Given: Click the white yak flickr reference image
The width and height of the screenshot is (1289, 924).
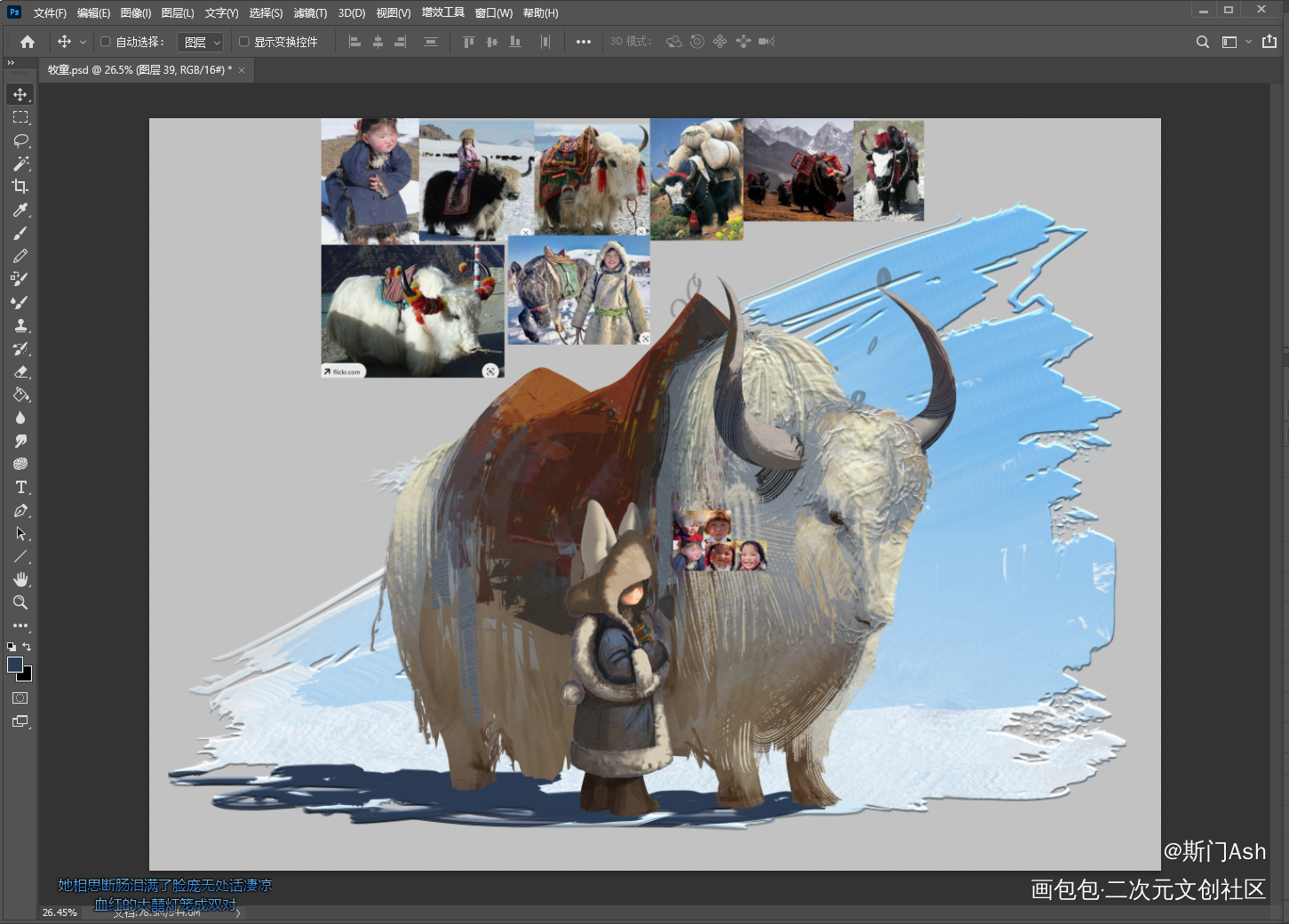Looking at the screenshot, I should 412,311.
